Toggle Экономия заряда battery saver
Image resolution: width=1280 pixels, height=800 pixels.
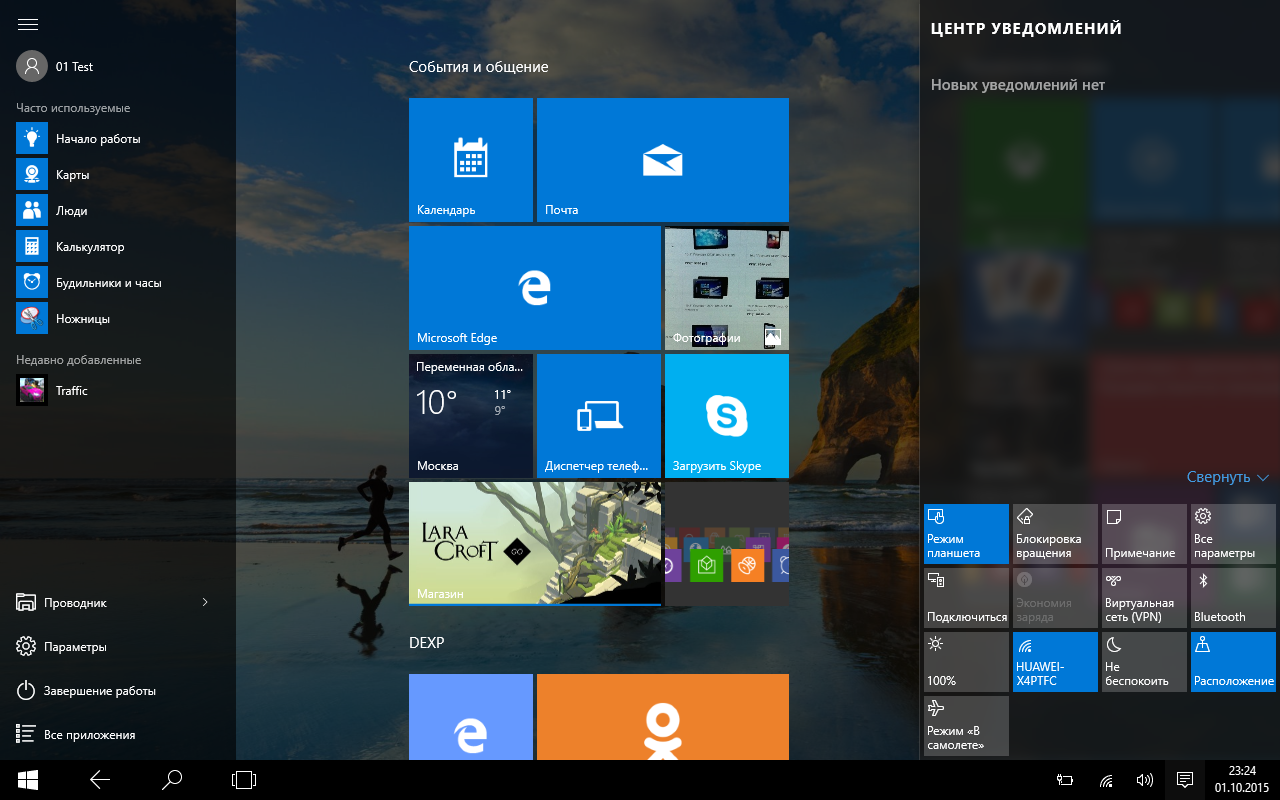coord(1055,598)
